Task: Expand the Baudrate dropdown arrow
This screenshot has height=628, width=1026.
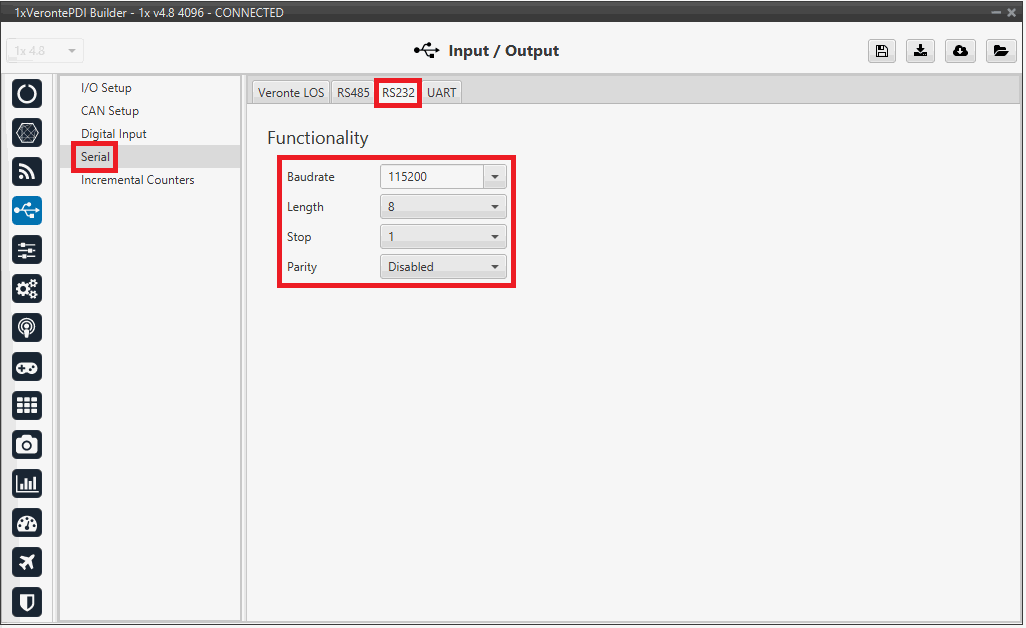Action: pos(494,177)
